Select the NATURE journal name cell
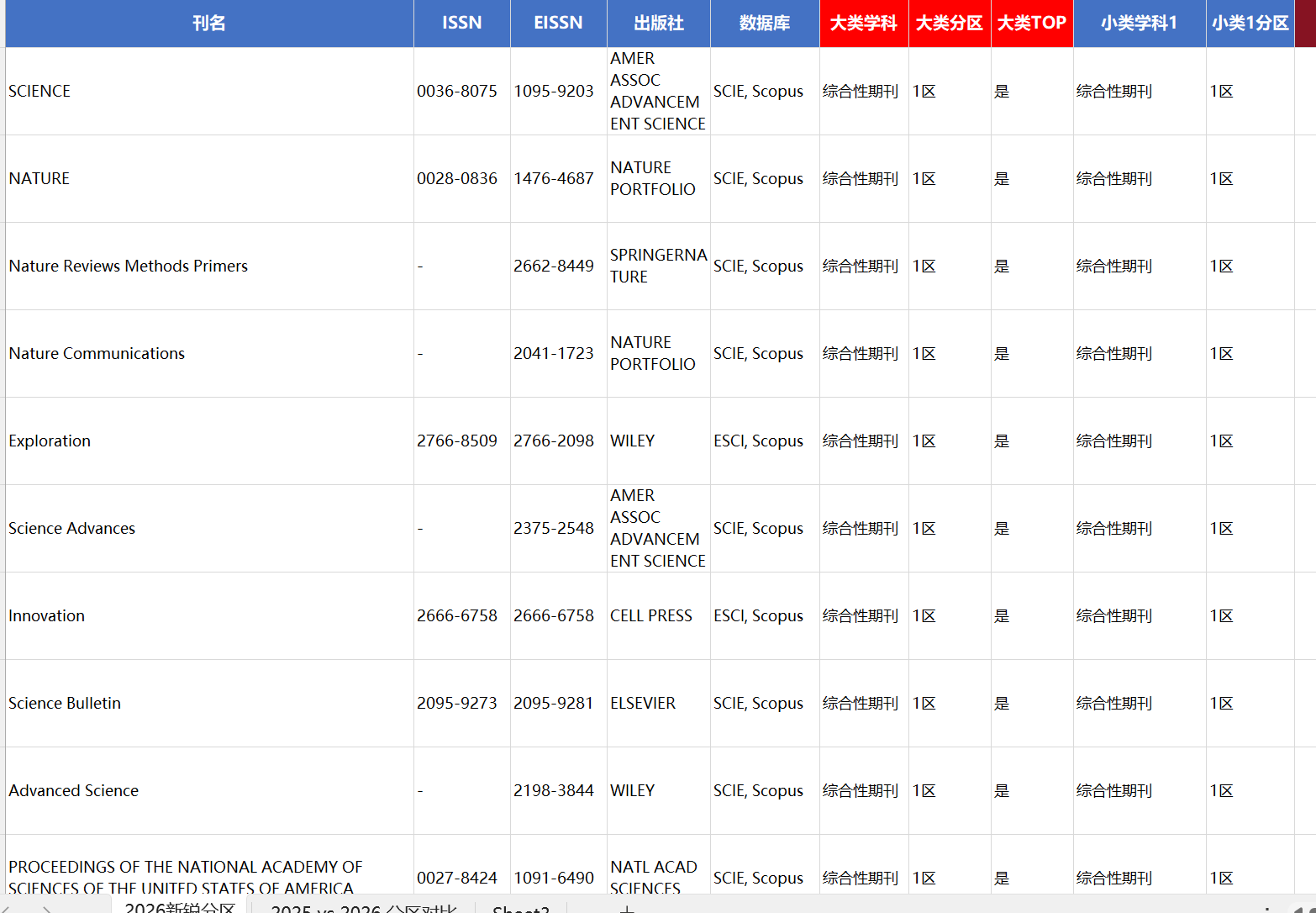1316x913 pixels. [209, 178]
